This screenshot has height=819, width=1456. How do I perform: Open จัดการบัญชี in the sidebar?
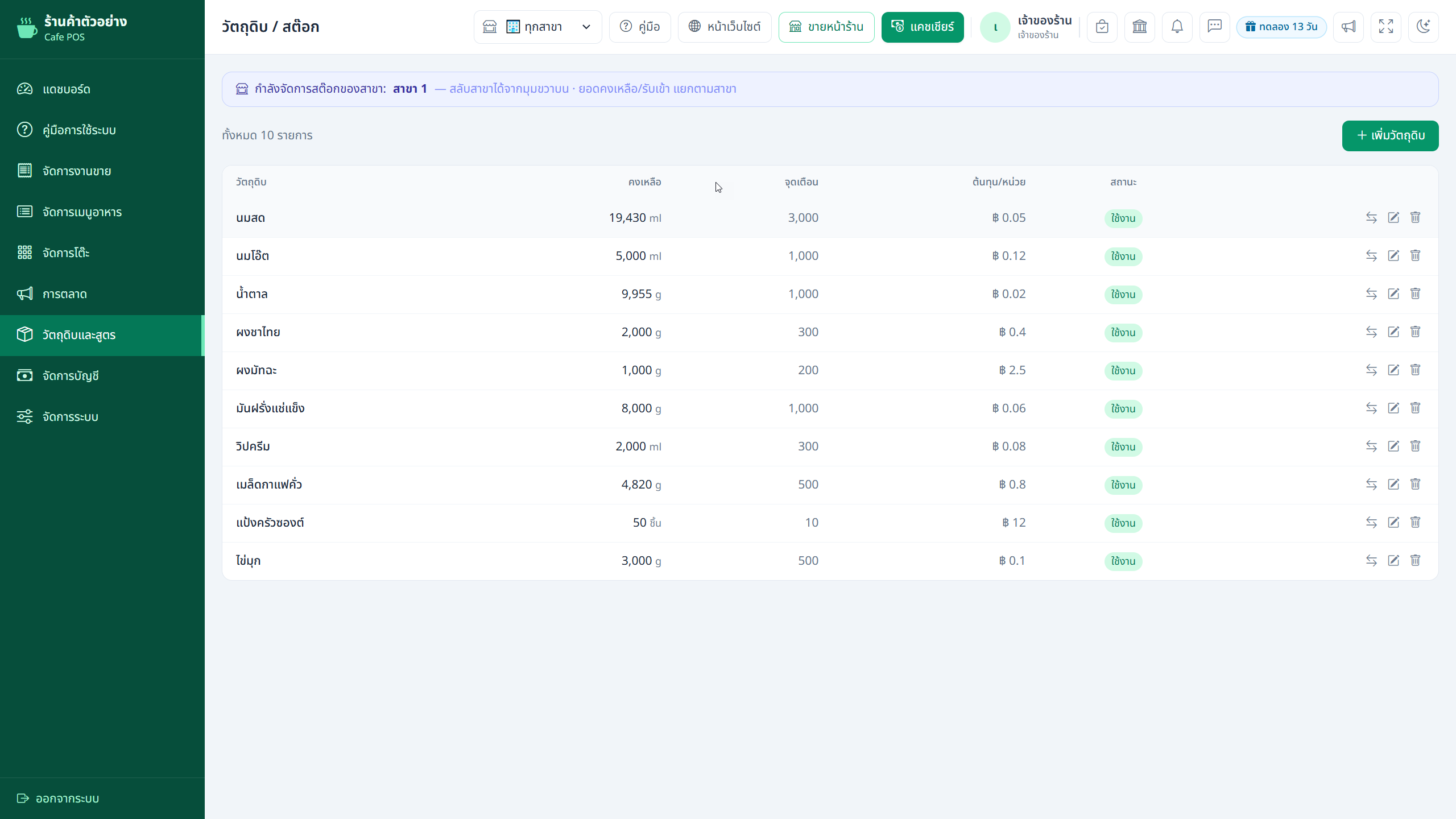click(102, 375)
